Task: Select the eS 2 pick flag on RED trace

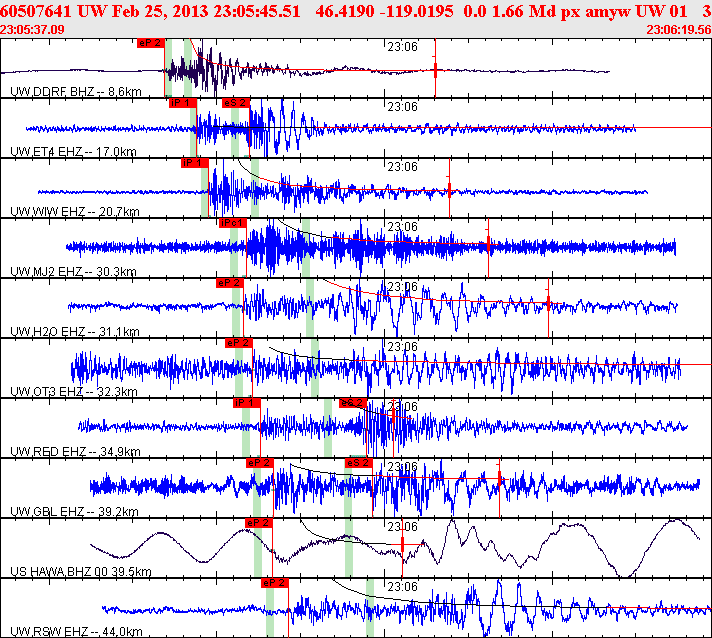Action: [353, 403]
